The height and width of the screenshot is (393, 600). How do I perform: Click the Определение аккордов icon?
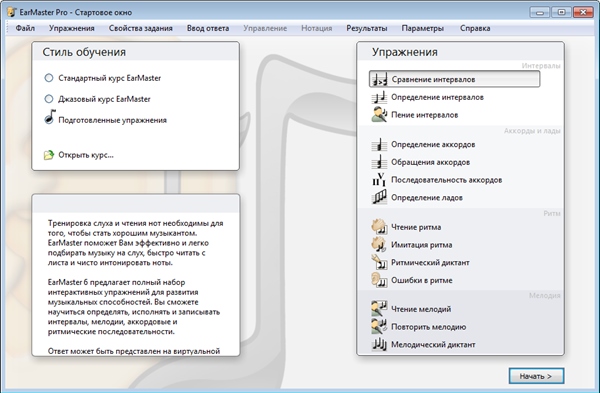point(379,145)
